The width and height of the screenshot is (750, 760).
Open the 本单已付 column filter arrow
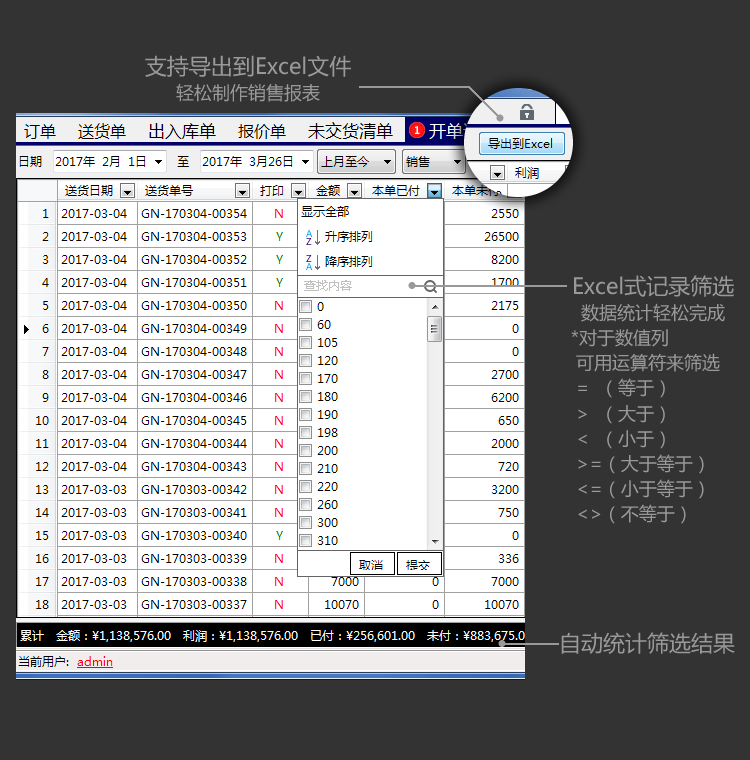[434, 191]
